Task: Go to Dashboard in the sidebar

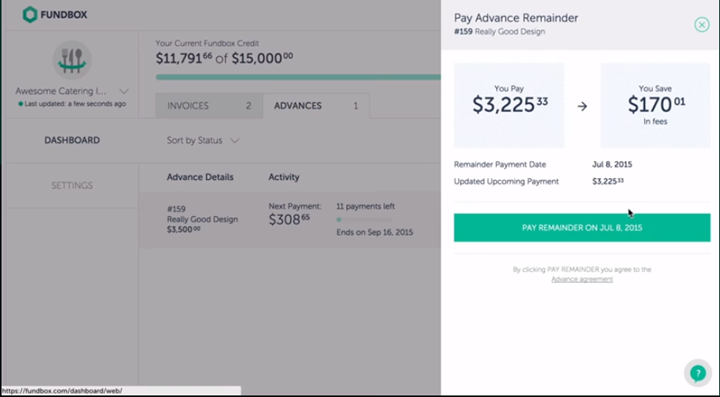Action: [72, 140]
